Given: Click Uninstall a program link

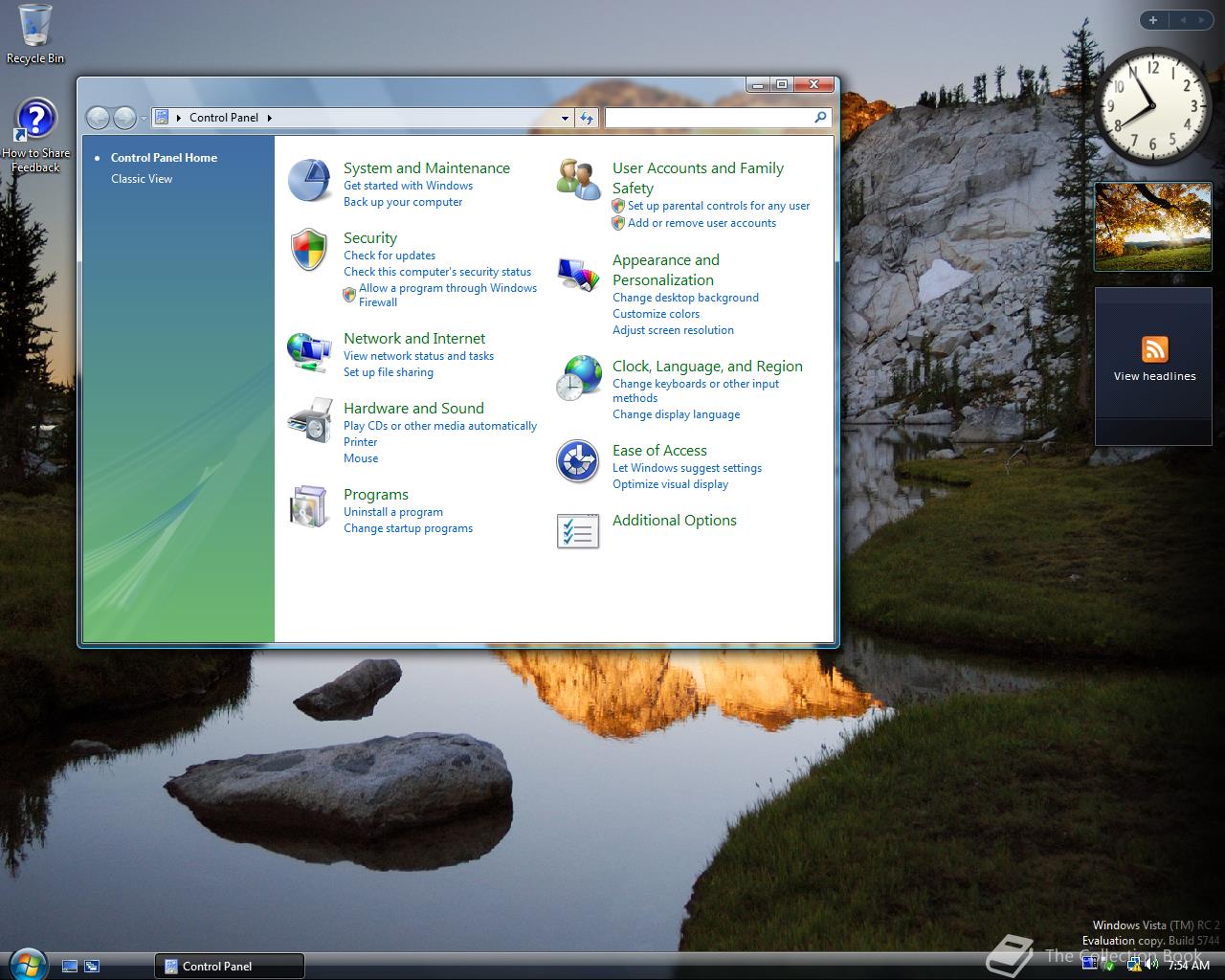Looking at the screenshot, I should click(393, 512).
